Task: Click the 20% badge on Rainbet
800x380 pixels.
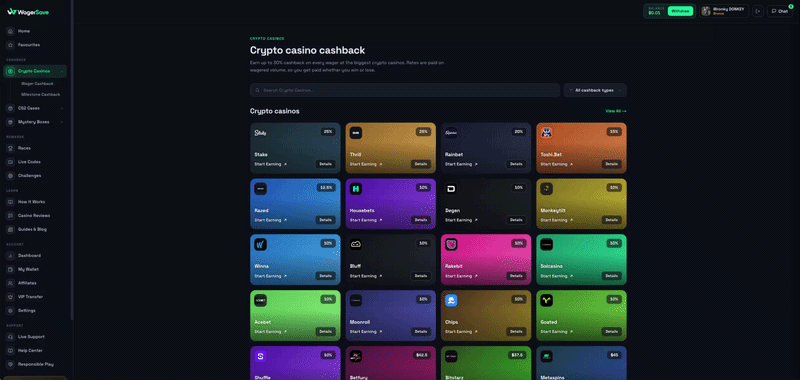Action: [x=519, y=132]
